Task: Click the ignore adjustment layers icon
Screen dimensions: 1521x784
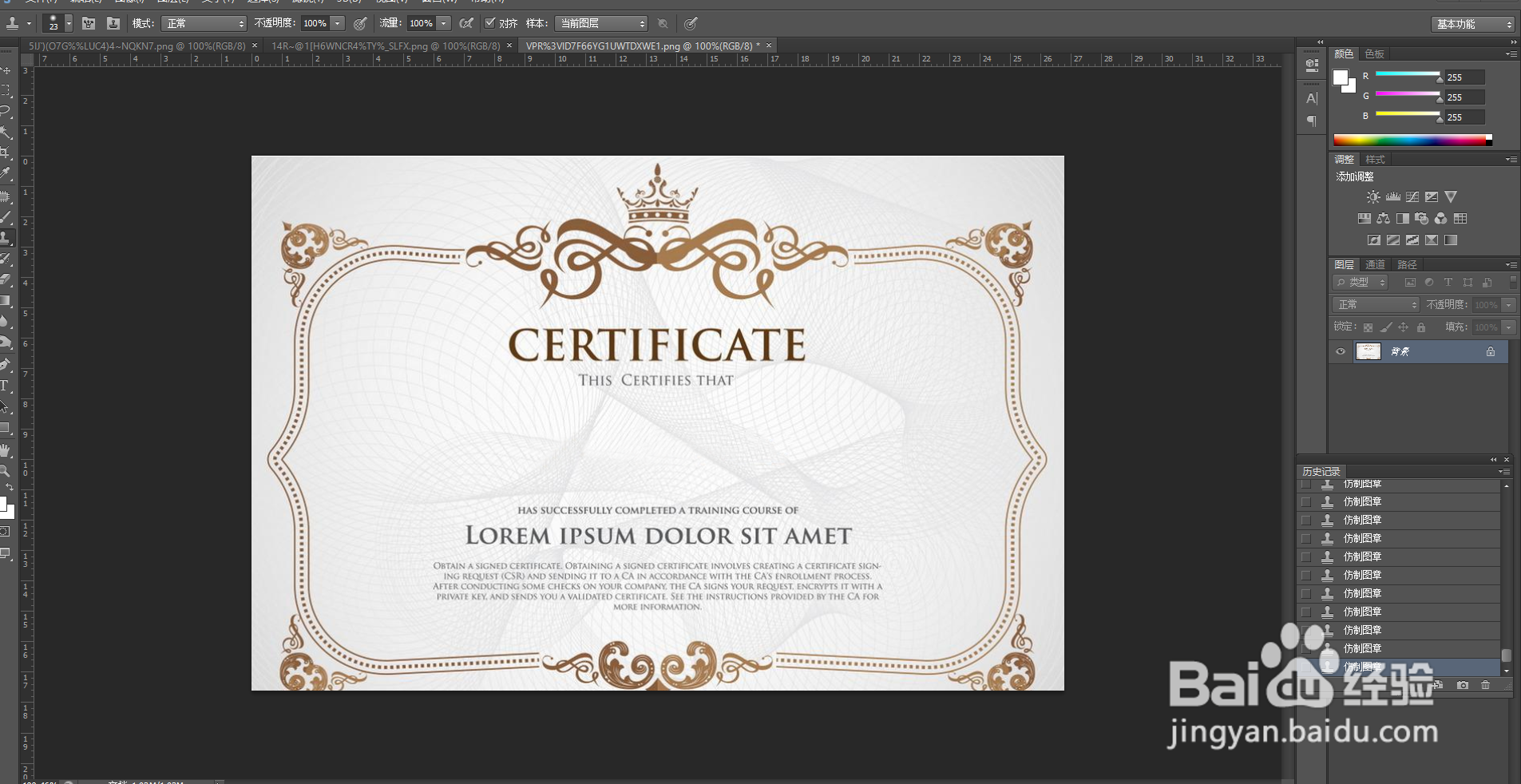Action: pyautogui.click(x=663, y=23)
